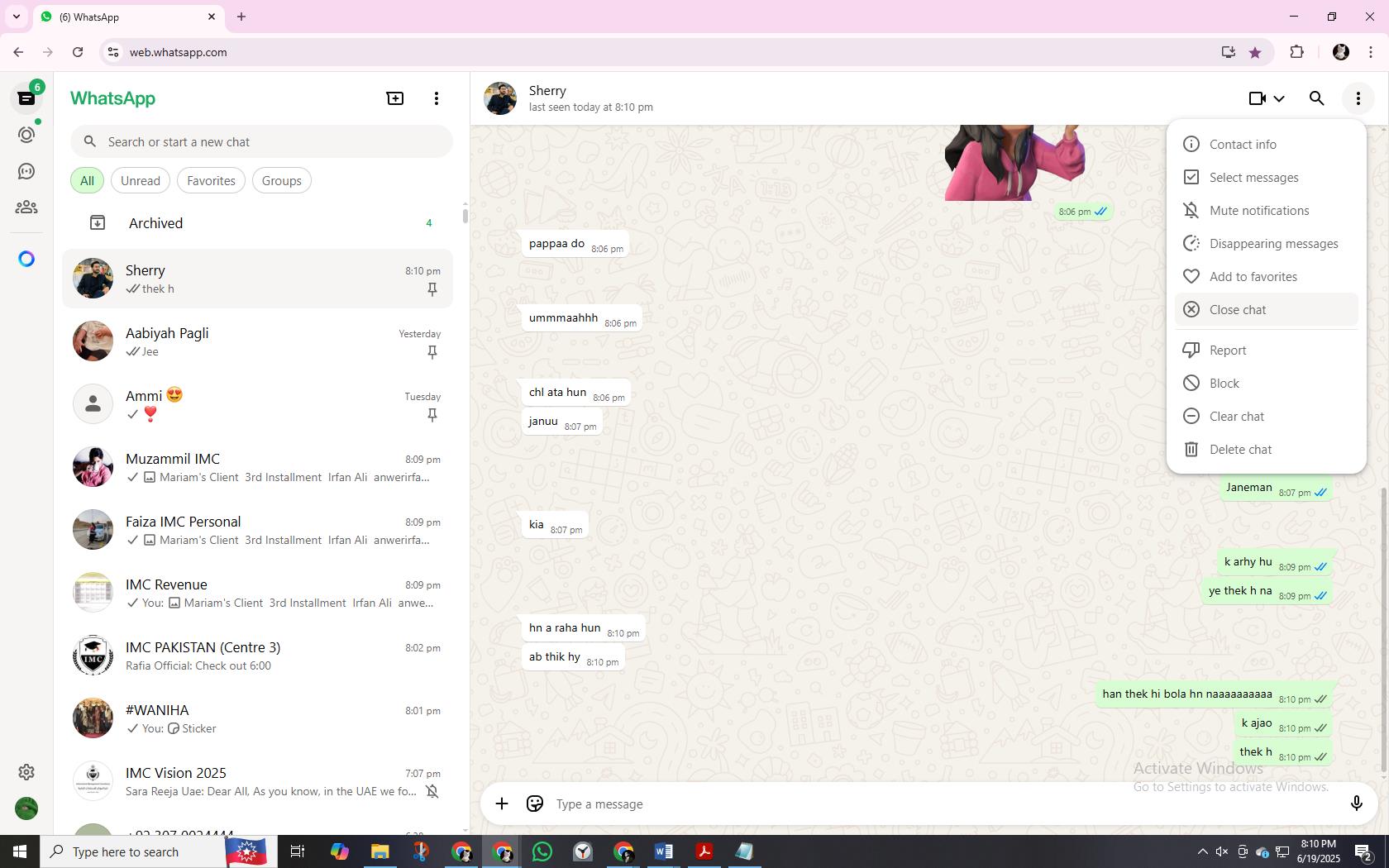Reload the web.whatsapp.com page
This screenshot has width=1389, height=868.
pyautogui.click(x=78, y=52)
